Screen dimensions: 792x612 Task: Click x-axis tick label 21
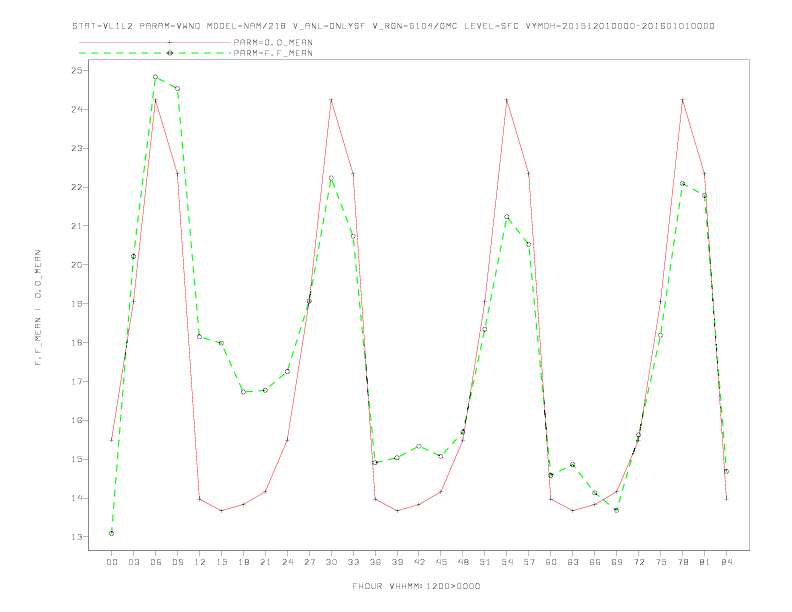pyautogui.click(x=265, y=562)
